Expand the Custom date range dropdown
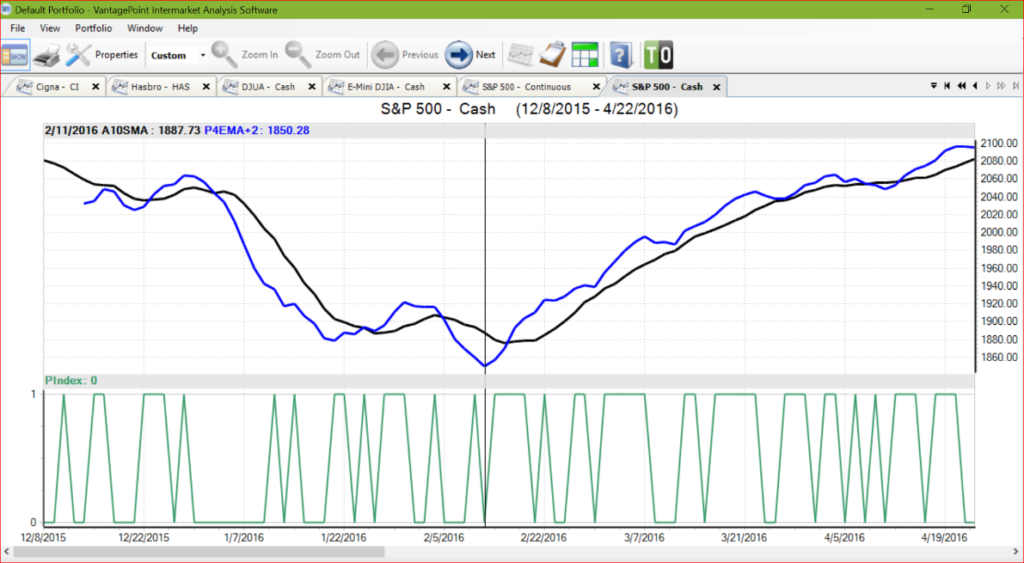Viewport: 1024px width, 563px height. tap(202, 56)
